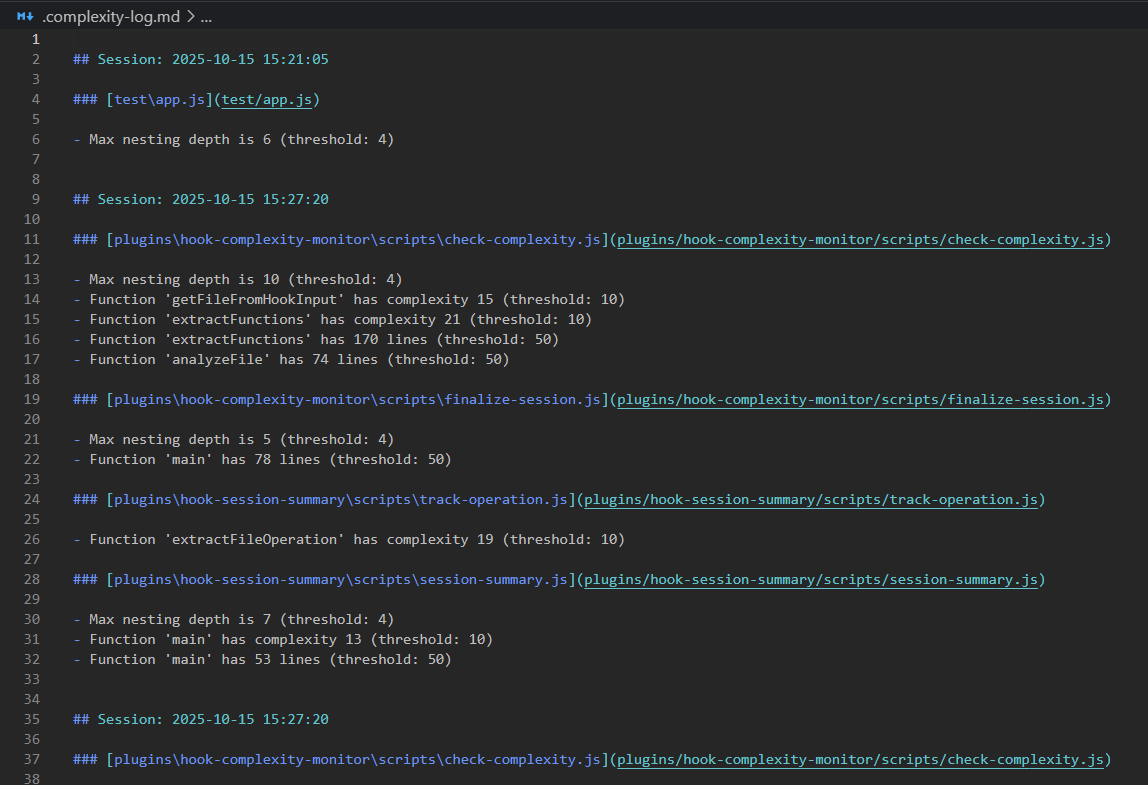Click text 'Max nesting depth is 6 (threshold: 4)'
This screenshot has height=785, width=1148.
[242, 139]
